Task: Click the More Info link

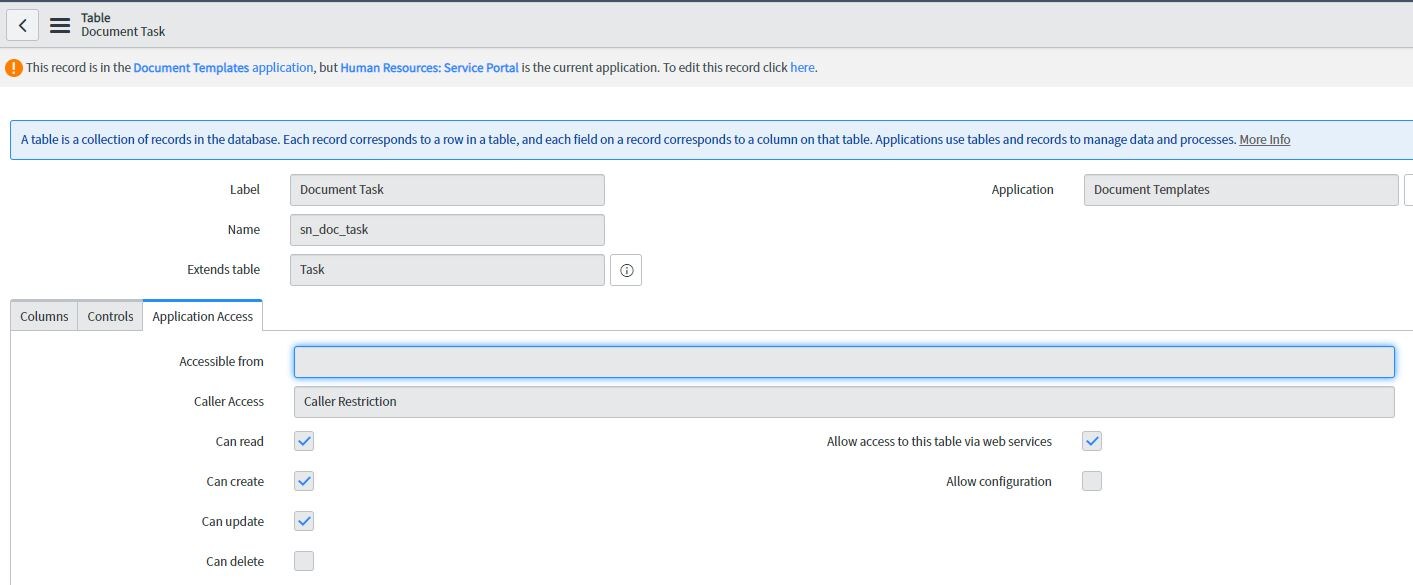Action: coord(1264,140)
